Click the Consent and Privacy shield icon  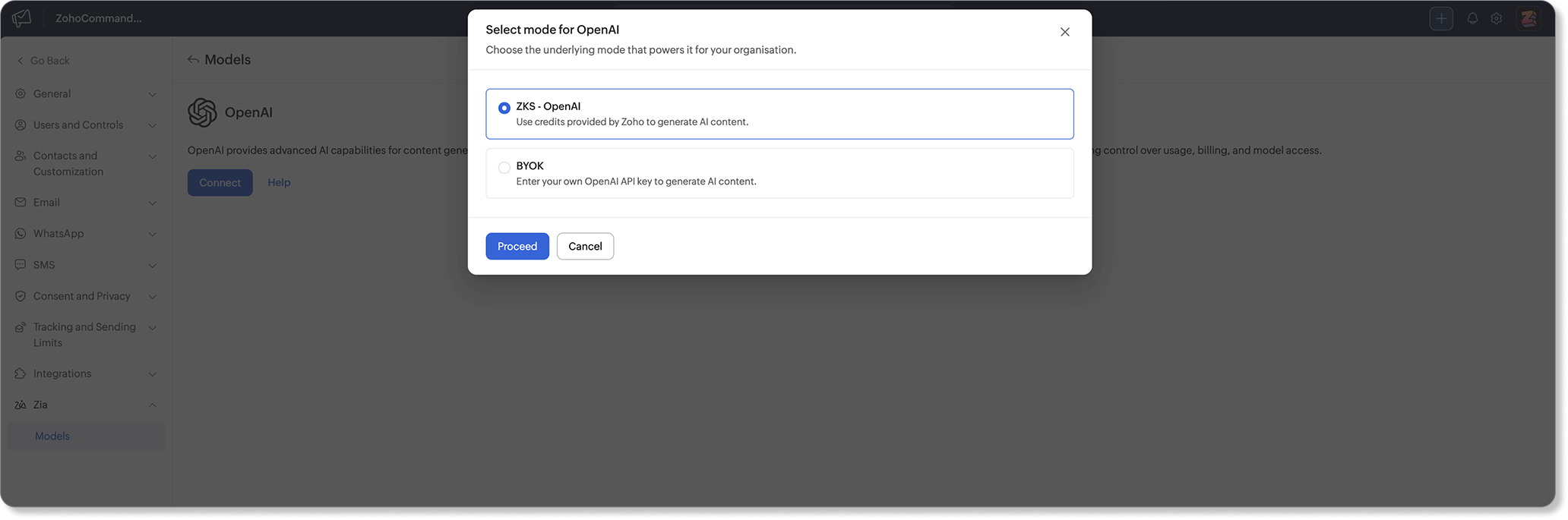pyautogui.click(x=21, y=296)
